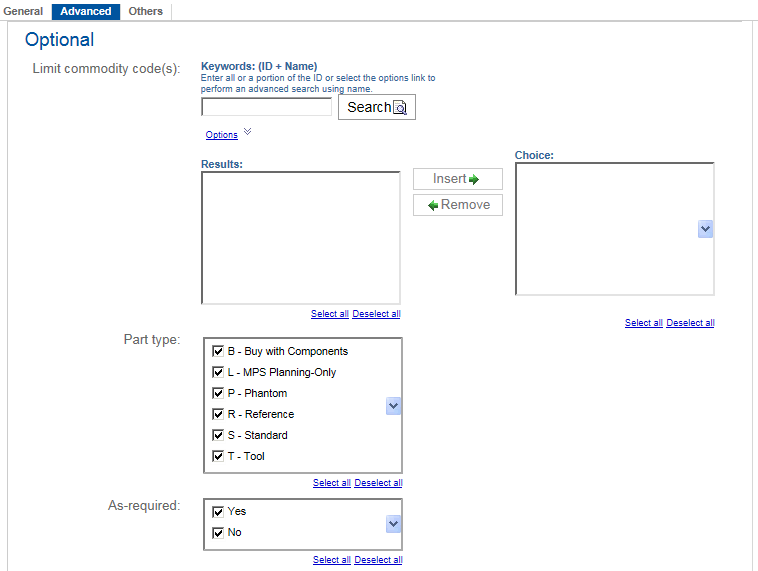
Task: Click Deselect all under Part type
Action: tap(378, 483)
